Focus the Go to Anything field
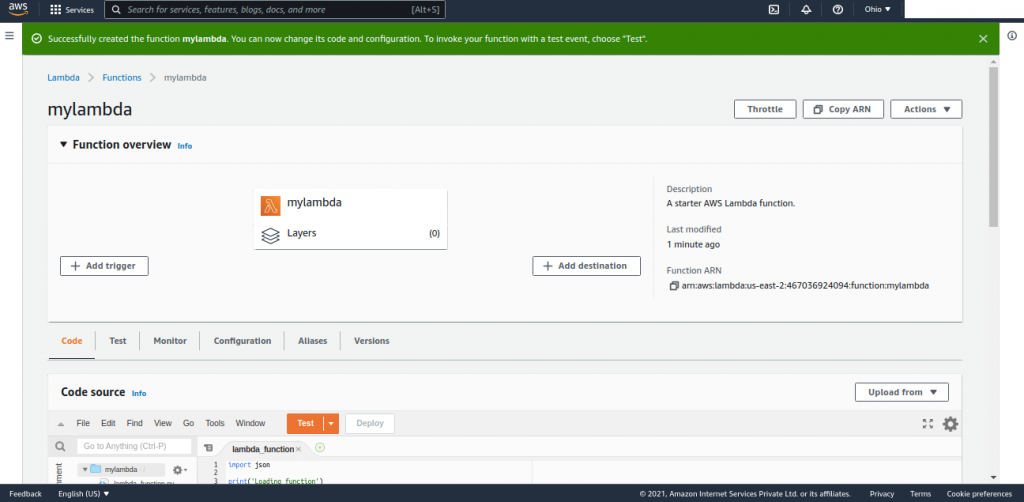The width and height of the screenshot is (1024, 502). (134, 447)
